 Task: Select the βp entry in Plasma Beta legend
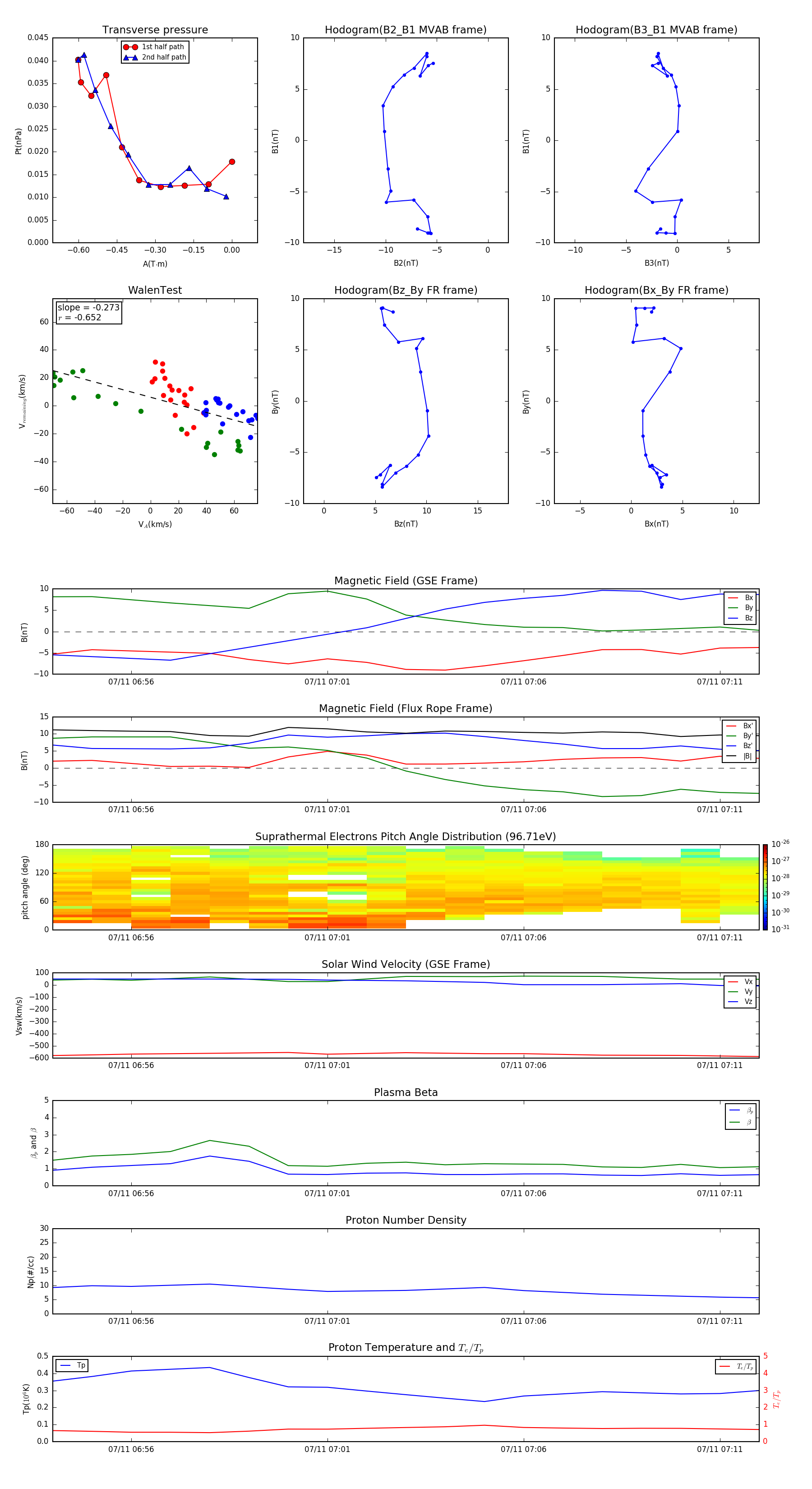pyautogui.click(x=741, y=1110)
